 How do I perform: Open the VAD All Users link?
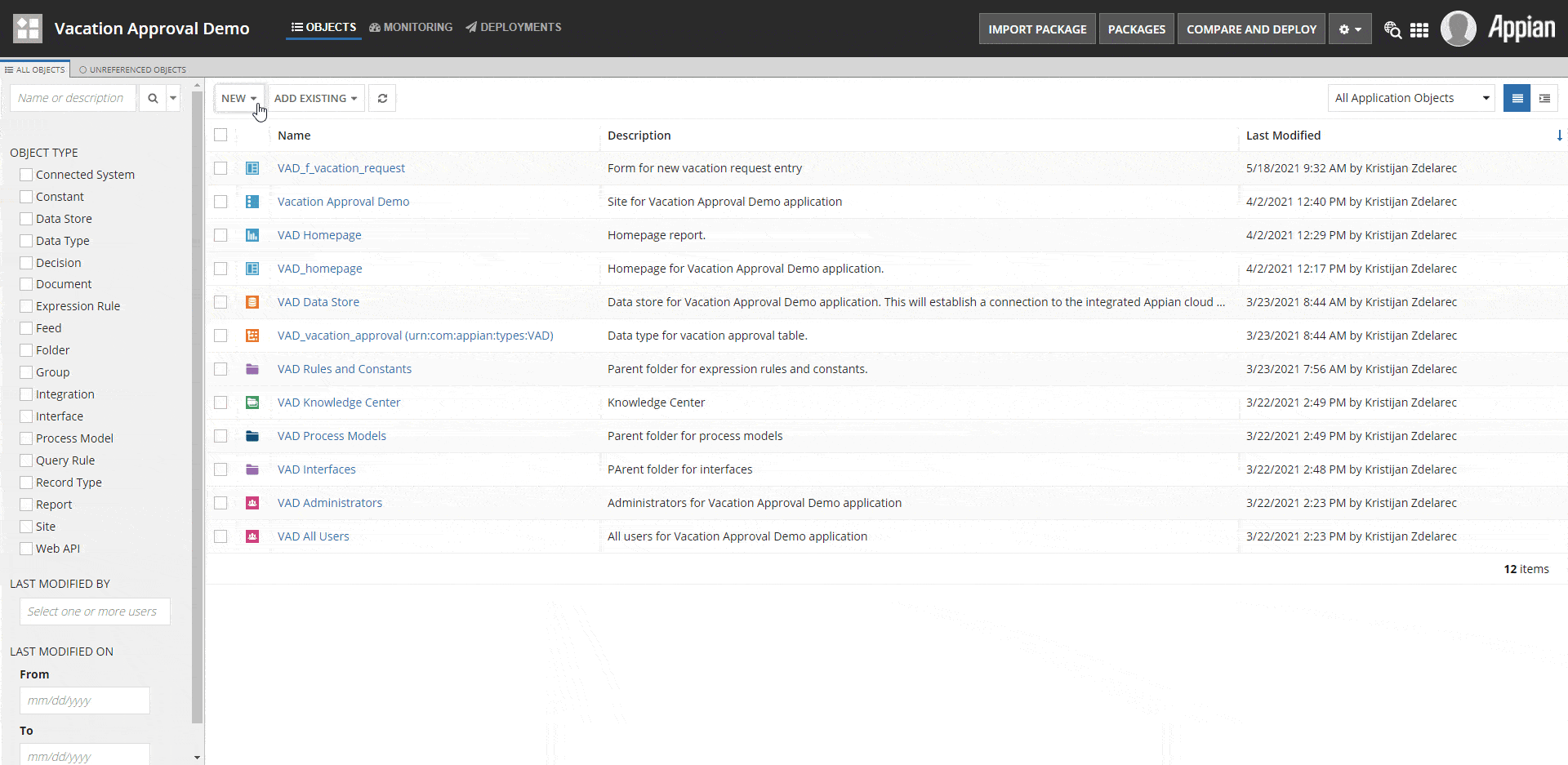coord(314,536)
